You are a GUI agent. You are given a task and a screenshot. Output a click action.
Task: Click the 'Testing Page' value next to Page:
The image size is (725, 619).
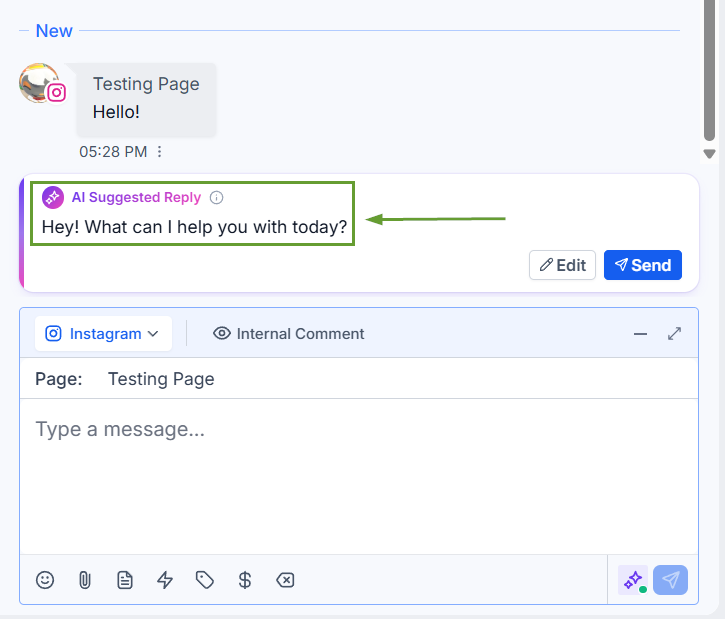161,379
